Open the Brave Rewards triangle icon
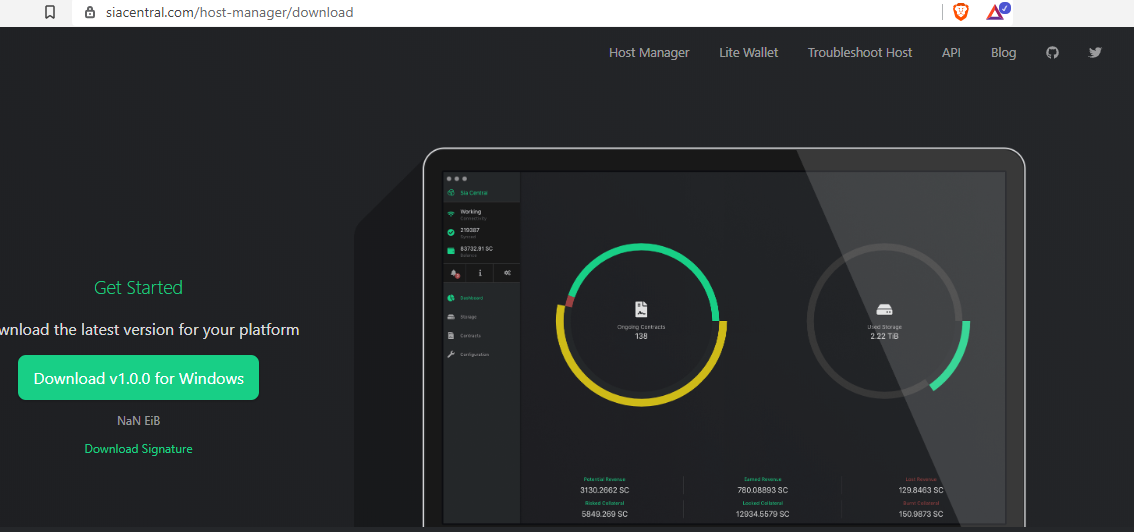 997,12
